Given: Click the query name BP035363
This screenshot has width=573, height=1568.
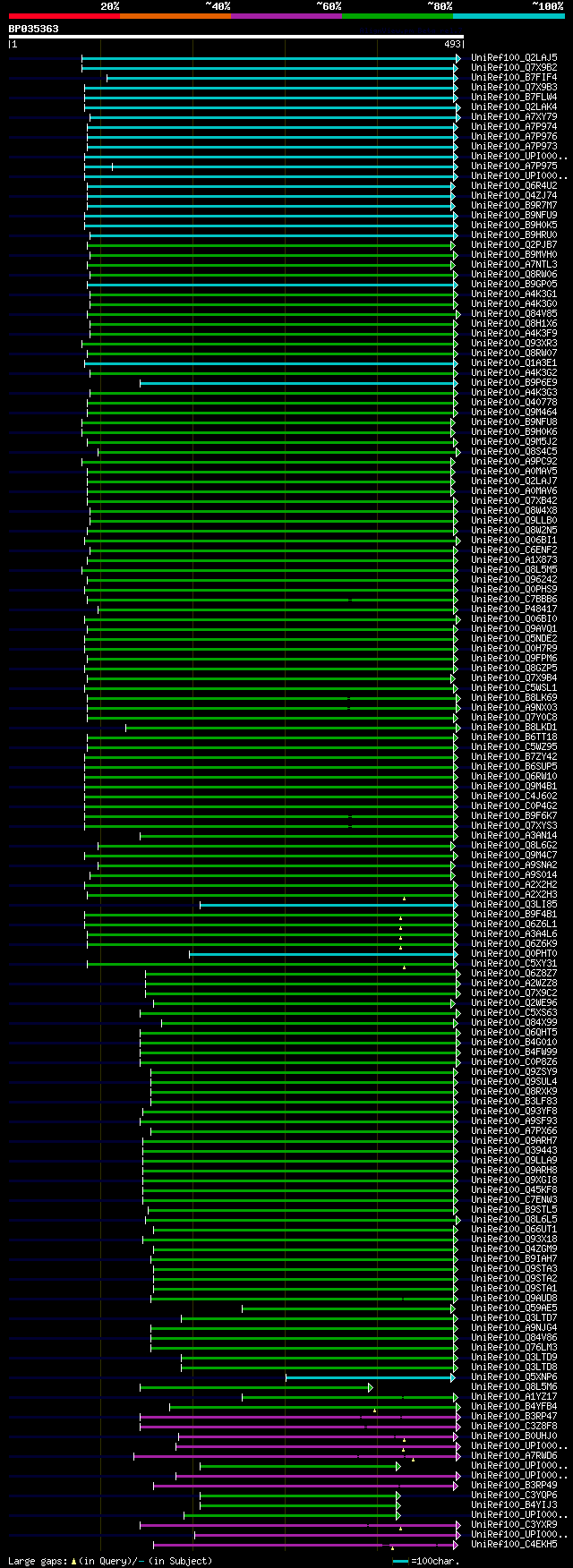Looking at the screenshot, I should pyautogui.click(x=34, y=29).
